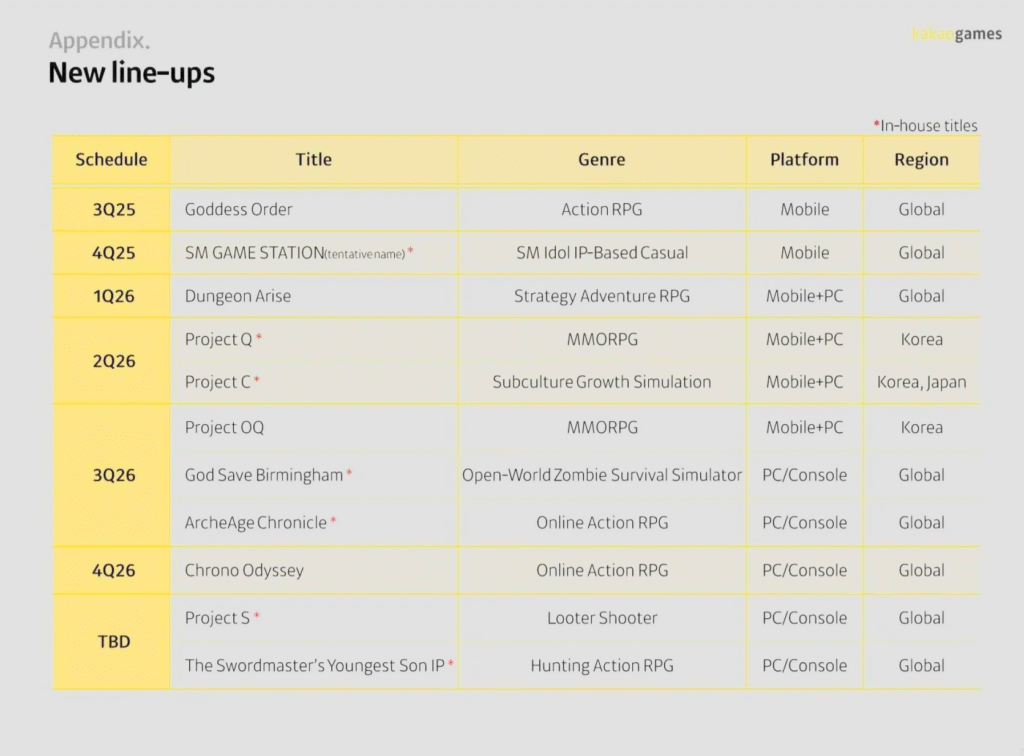Click the 4Q25 schedule cell

pyautogui.click(x=114, y=253)
